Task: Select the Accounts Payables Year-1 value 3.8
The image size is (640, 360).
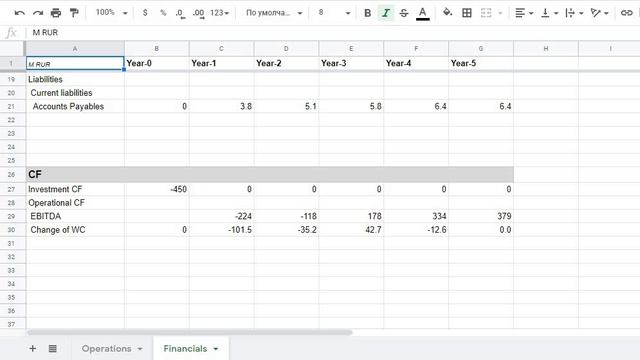Action: click(x=222, y=107)
